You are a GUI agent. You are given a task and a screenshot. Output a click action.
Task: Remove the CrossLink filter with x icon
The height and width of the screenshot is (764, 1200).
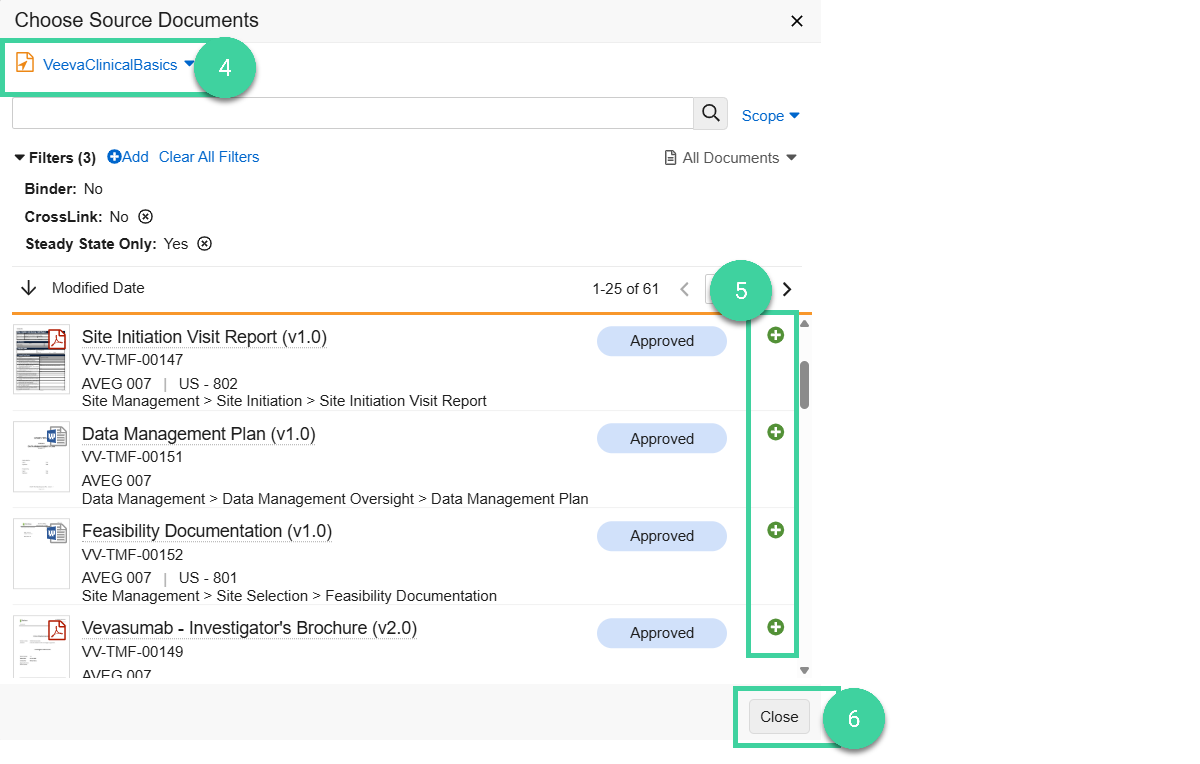(145, 217)
